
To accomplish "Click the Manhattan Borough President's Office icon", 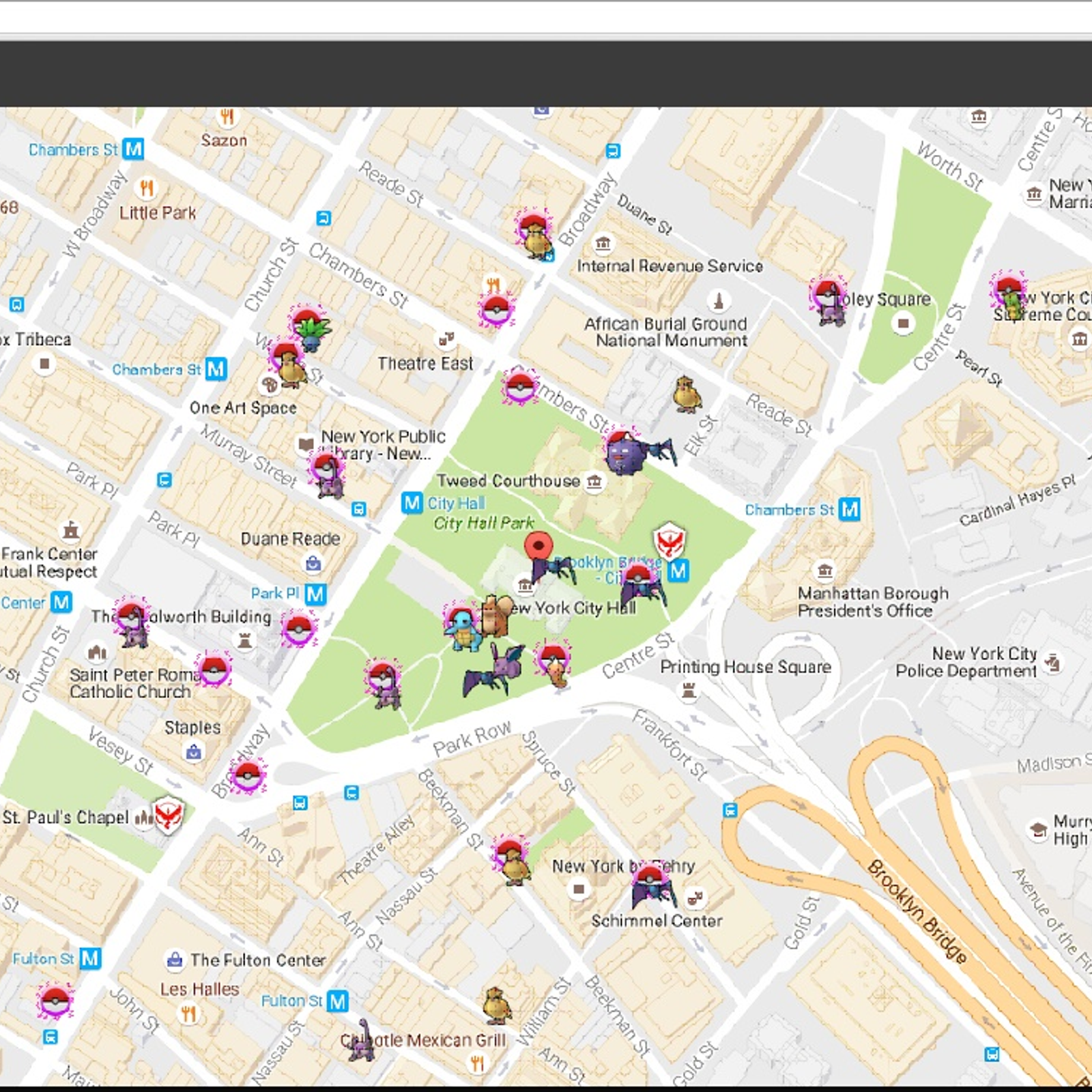I will click(825, 570).
